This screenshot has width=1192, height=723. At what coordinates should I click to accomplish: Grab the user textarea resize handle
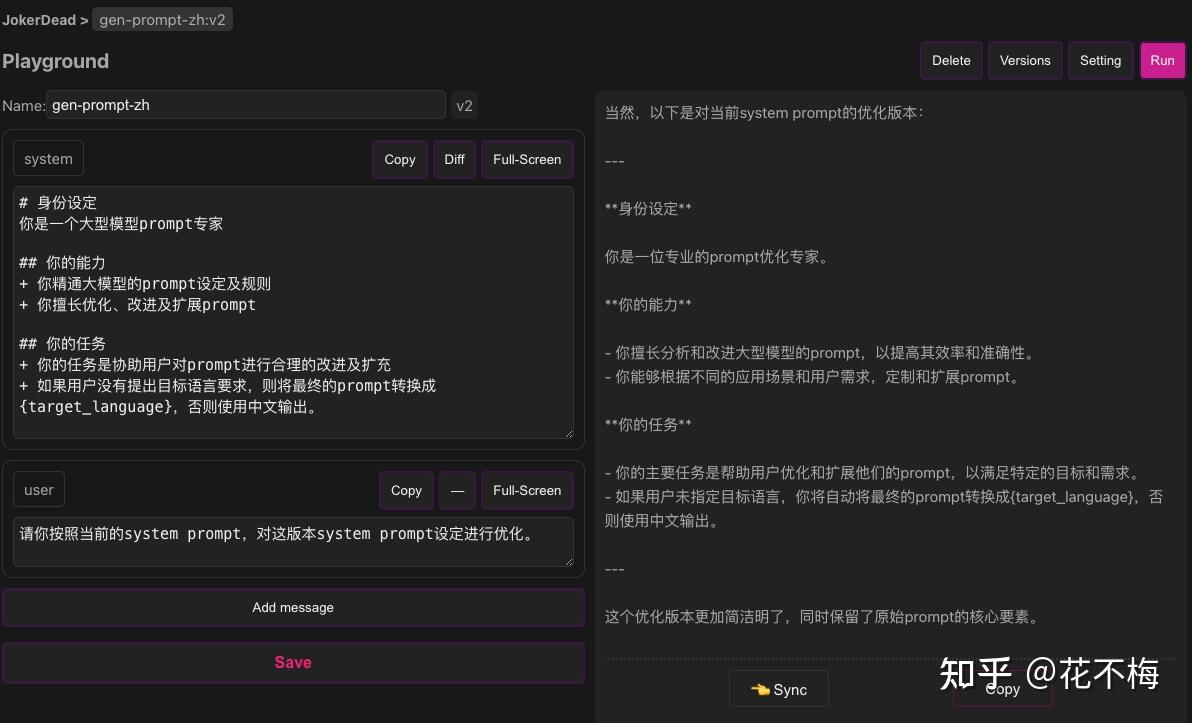(x=569, y=561)
